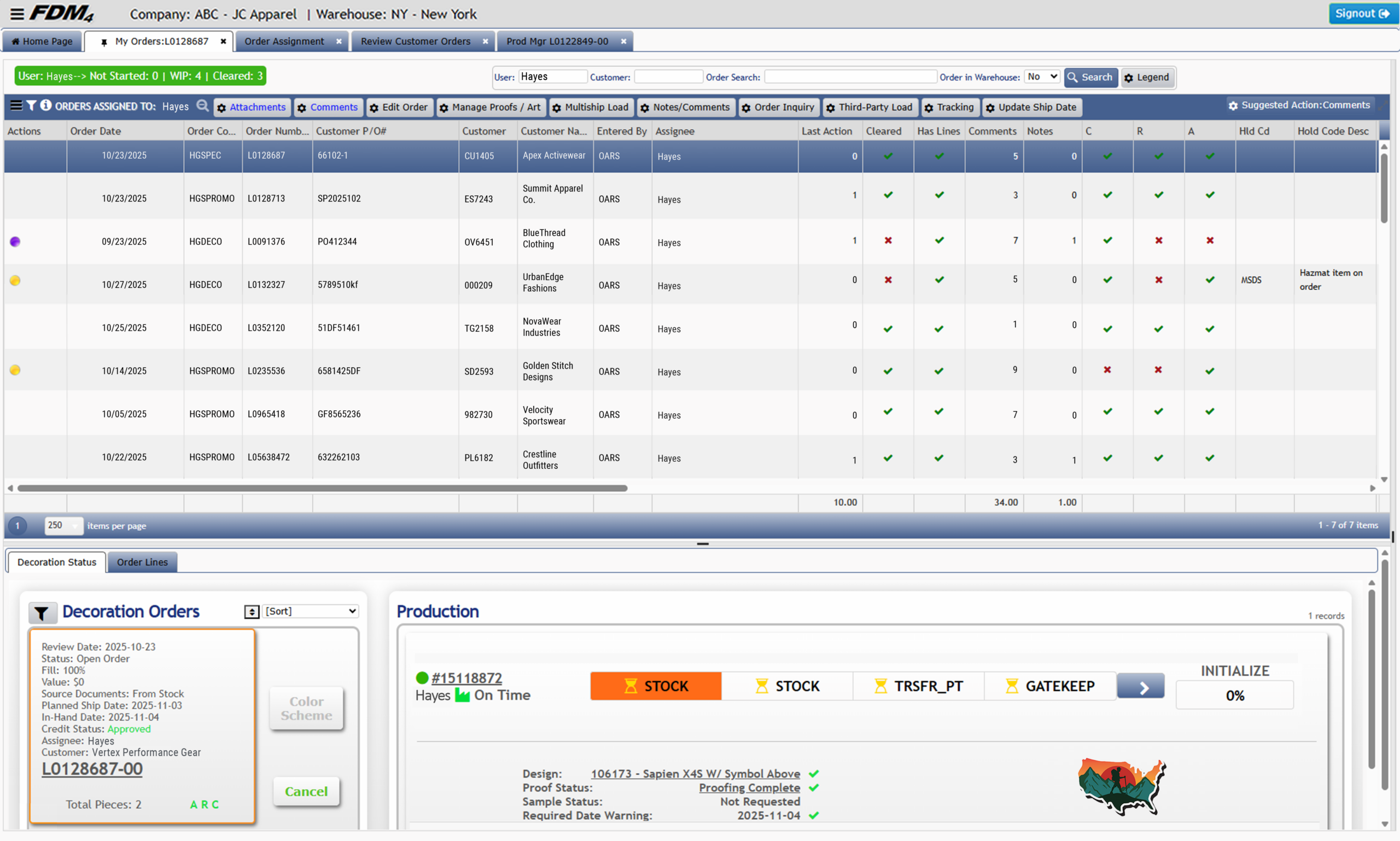Click red X in Cleared column for L0091376
This screenshot has width=1400, height=841.
click(x=888, y=241)
